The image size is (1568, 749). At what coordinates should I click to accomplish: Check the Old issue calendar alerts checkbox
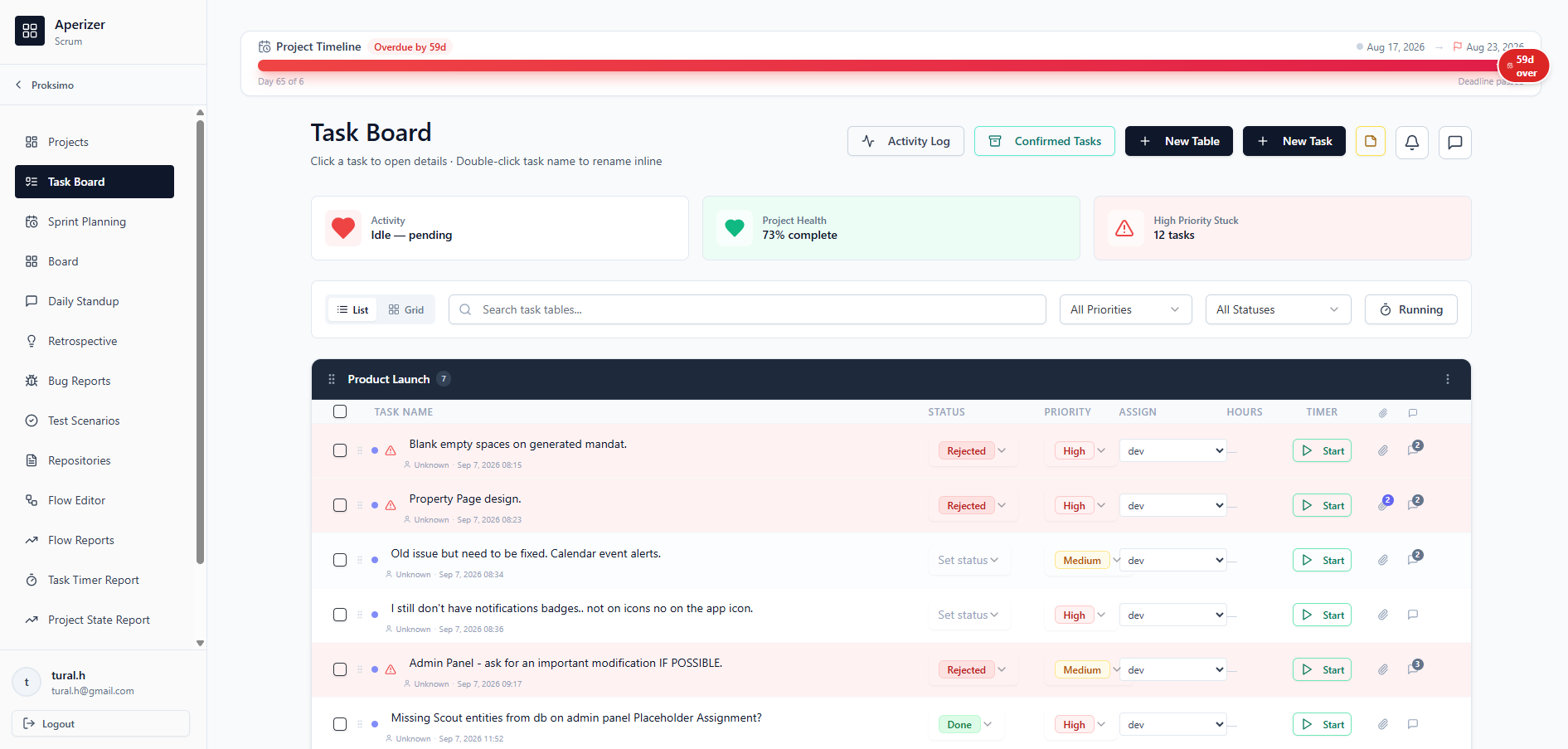pyautogui.click(x=340, y=560)
